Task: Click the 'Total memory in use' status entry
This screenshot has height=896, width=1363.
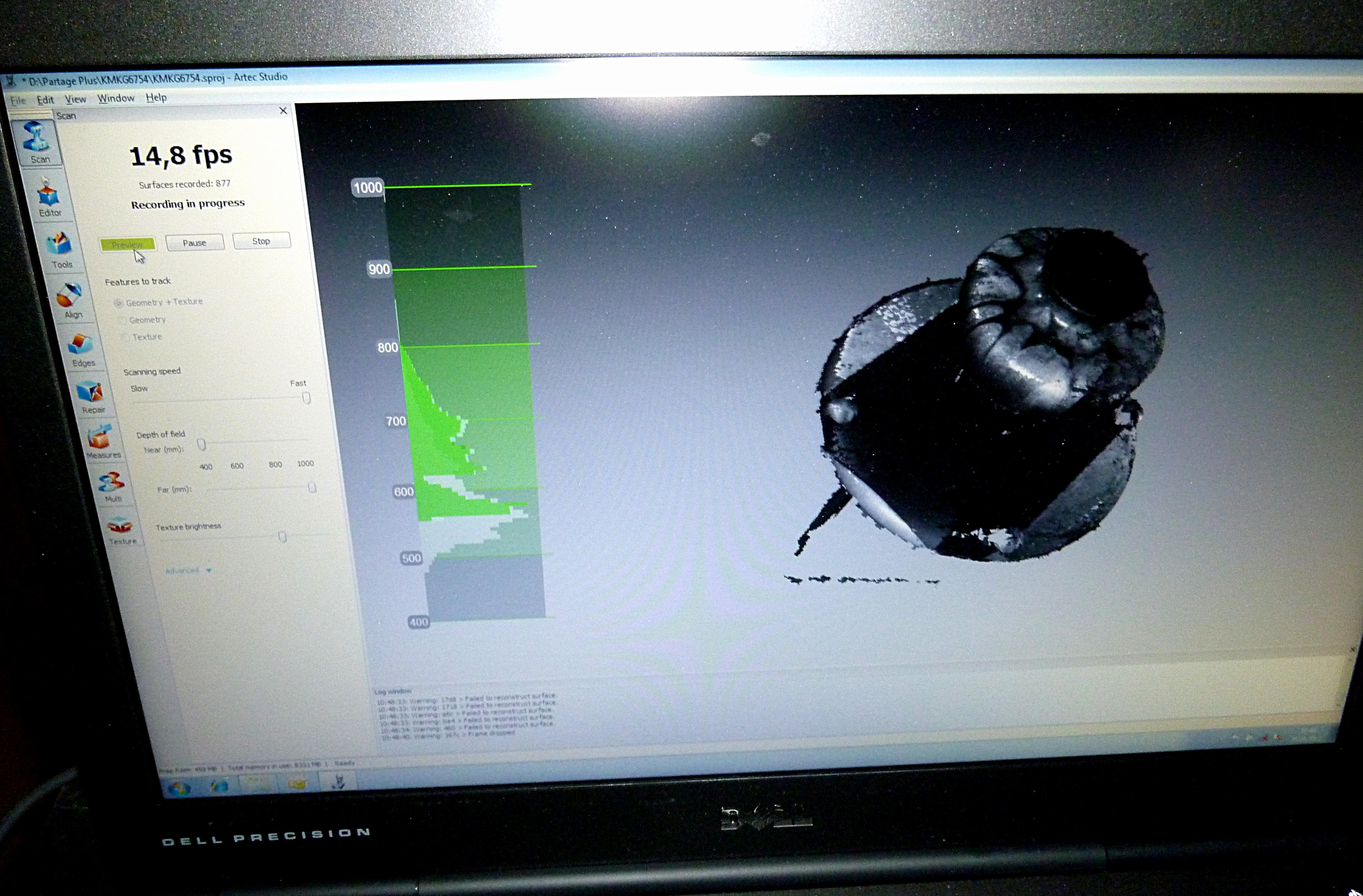Action: 274,766
